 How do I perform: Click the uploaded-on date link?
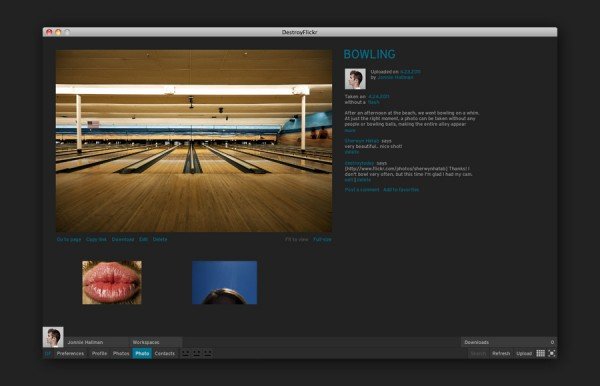pyautogui.click(x=411, y=72)
